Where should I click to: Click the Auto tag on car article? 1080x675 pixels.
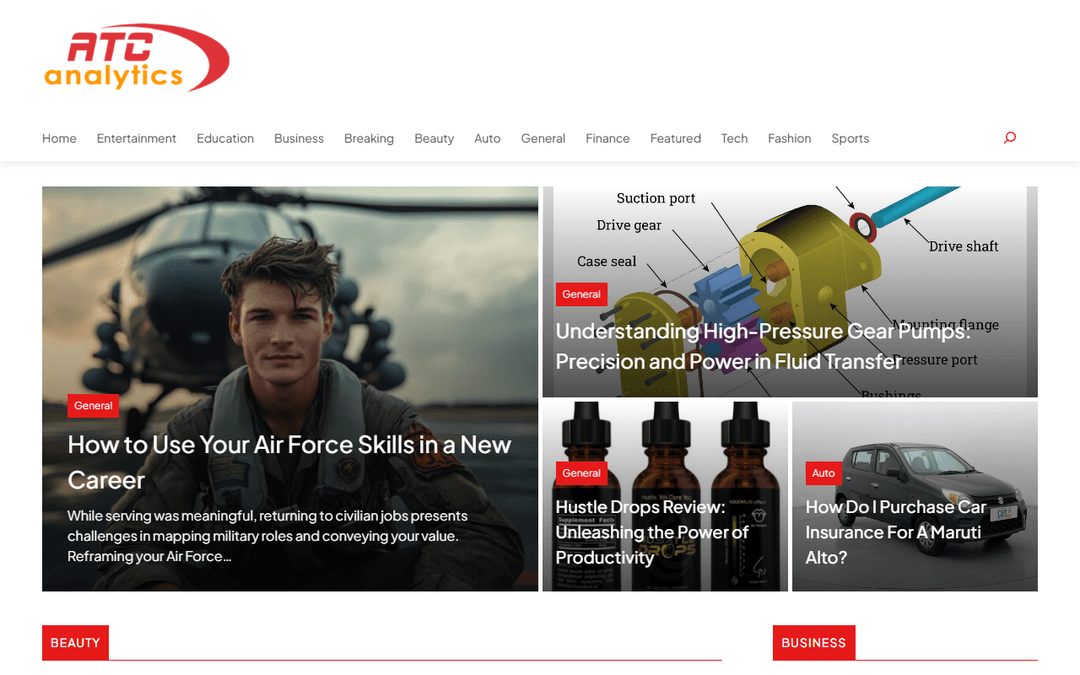coord(823,473)
